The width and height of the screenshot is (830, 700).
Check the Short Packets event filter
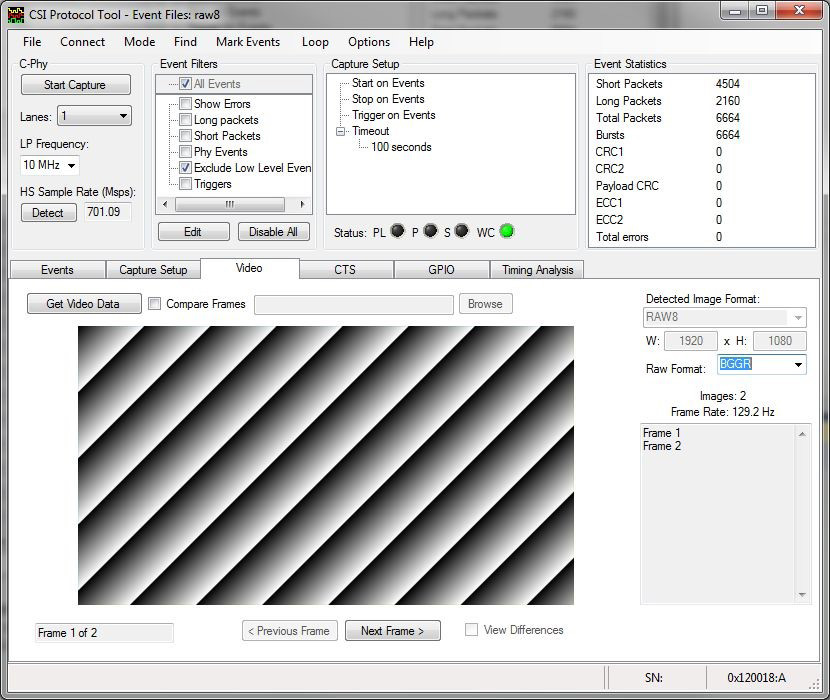(185, 136)
